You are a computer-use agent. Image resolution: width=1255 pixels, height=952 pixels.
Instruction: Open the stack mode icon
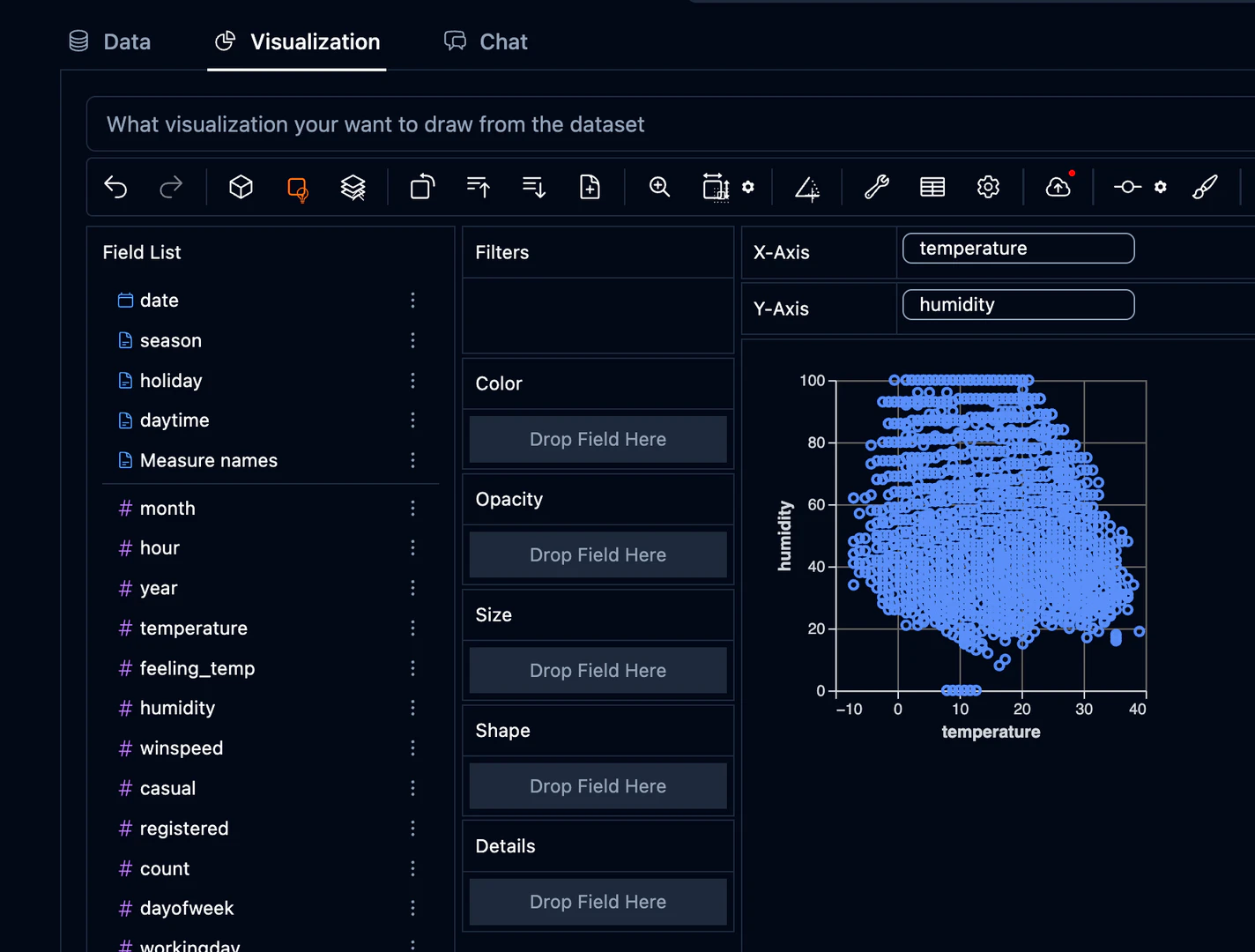click(353, 187)
